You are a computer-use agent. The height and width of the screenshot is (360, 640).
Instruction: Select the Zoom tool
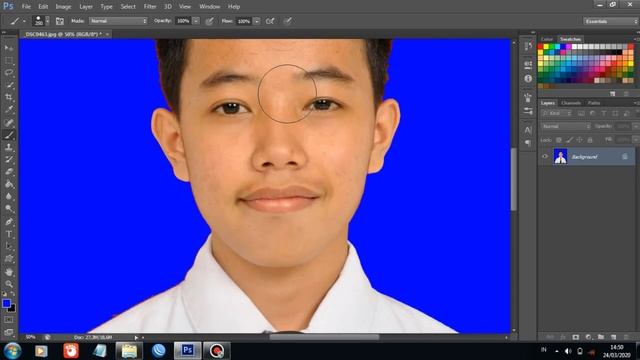pos(9,284)
